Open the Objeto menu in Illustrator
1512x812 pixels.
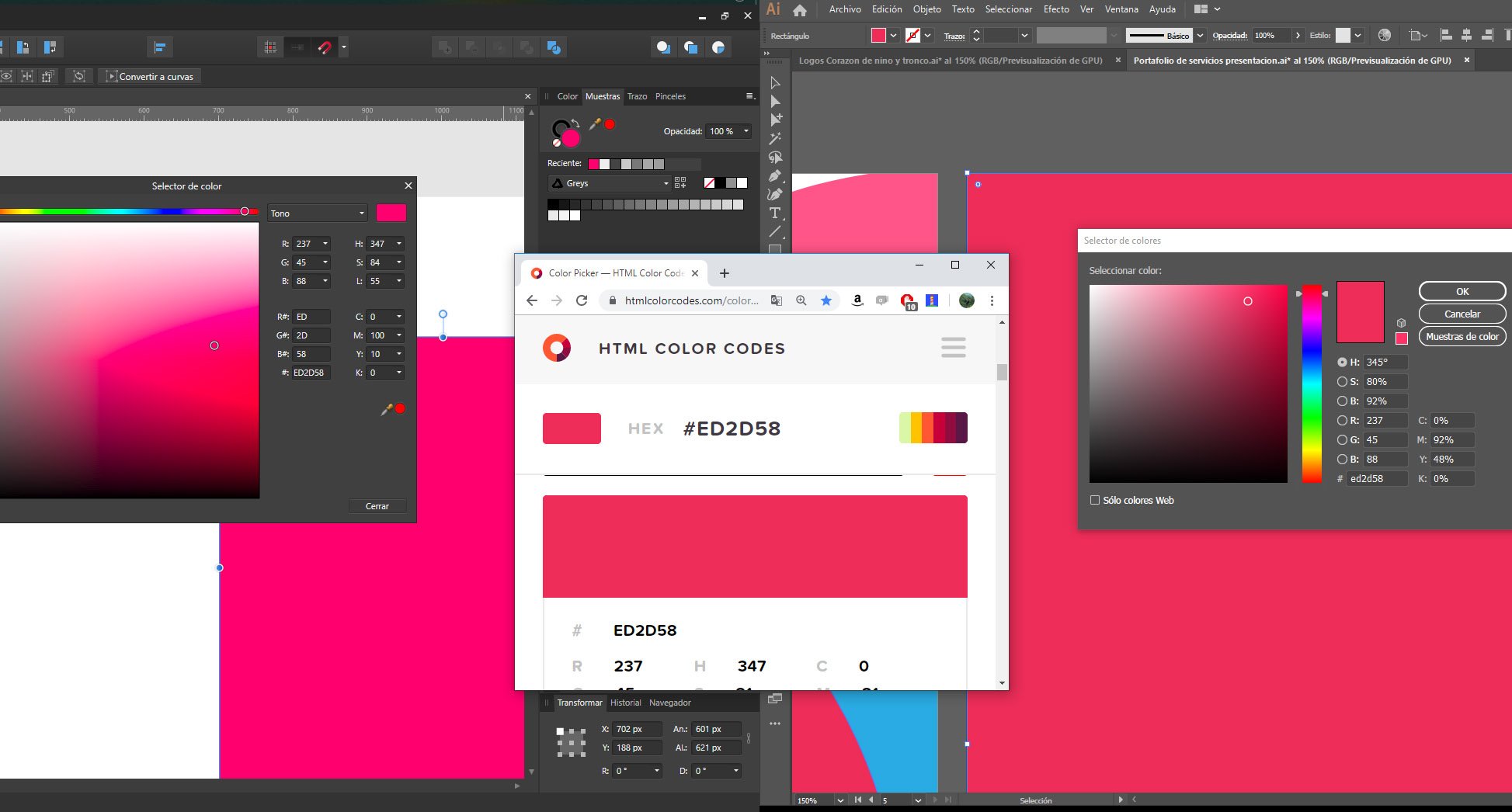pyautogui.click(x=926, y=9)
